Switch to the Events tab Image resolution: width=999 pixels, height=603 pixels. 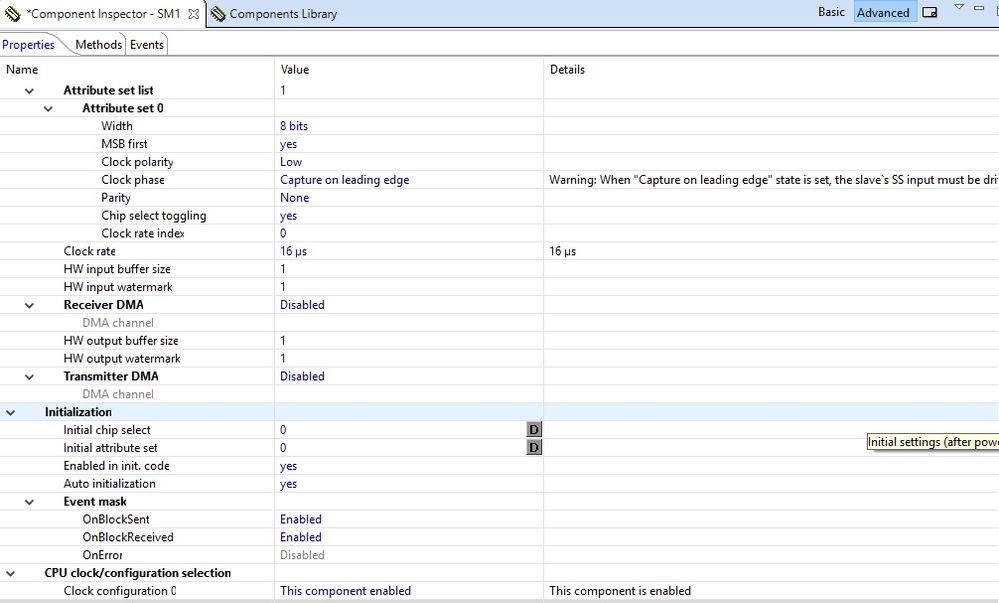click(147, 45)
